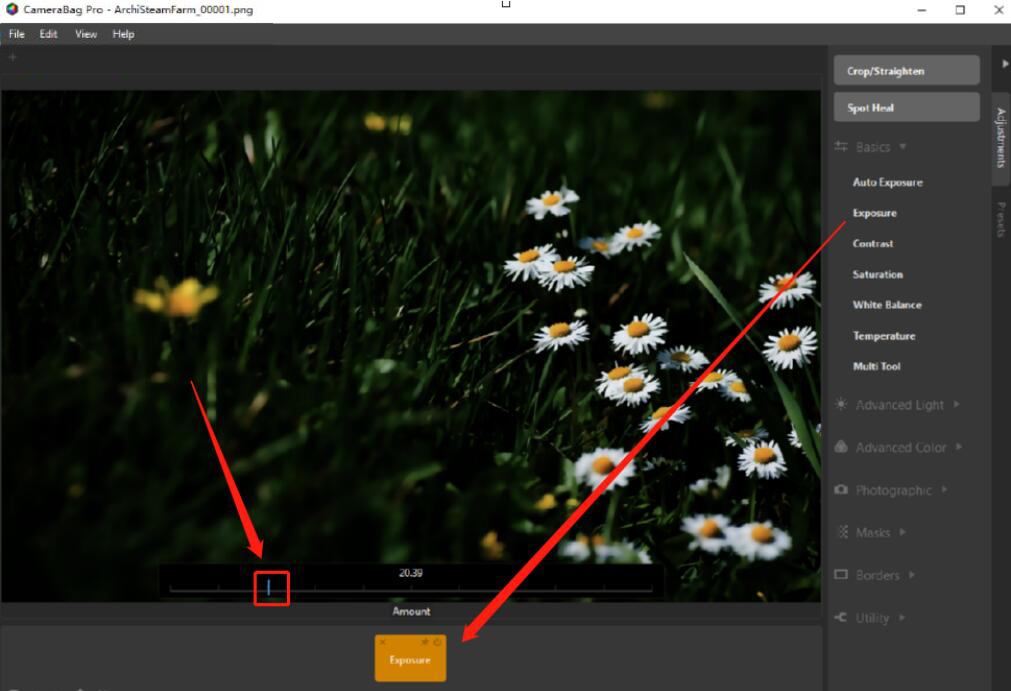Click the Borders frame icon

[x=841, y=575]
